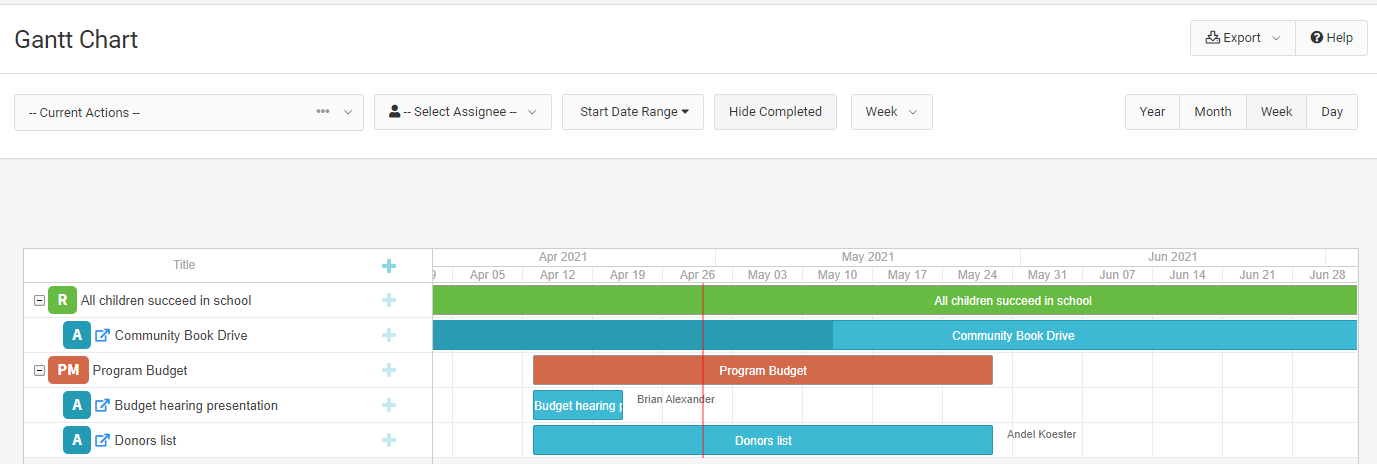
Task: Click the PM badge for Program Budget
Action: 68,370
